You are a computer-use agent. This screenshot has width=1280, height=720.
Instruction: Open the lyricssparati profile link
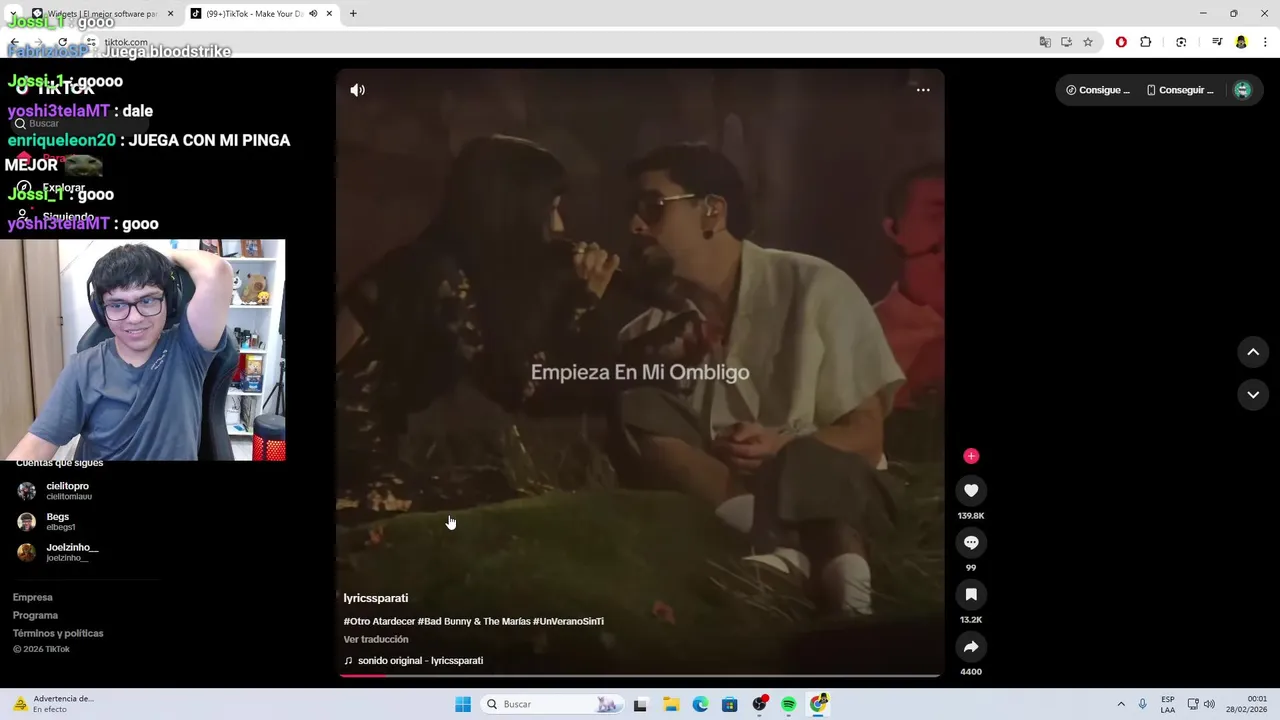click(376, 598)
